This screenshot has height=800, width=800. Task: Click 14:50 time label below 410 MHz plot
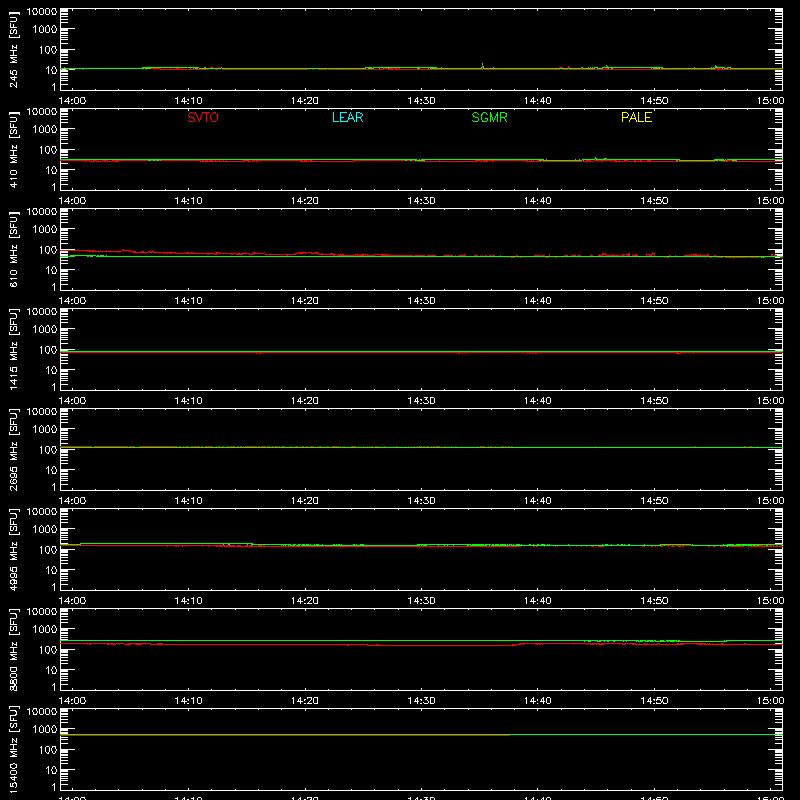tap(654, 201)
